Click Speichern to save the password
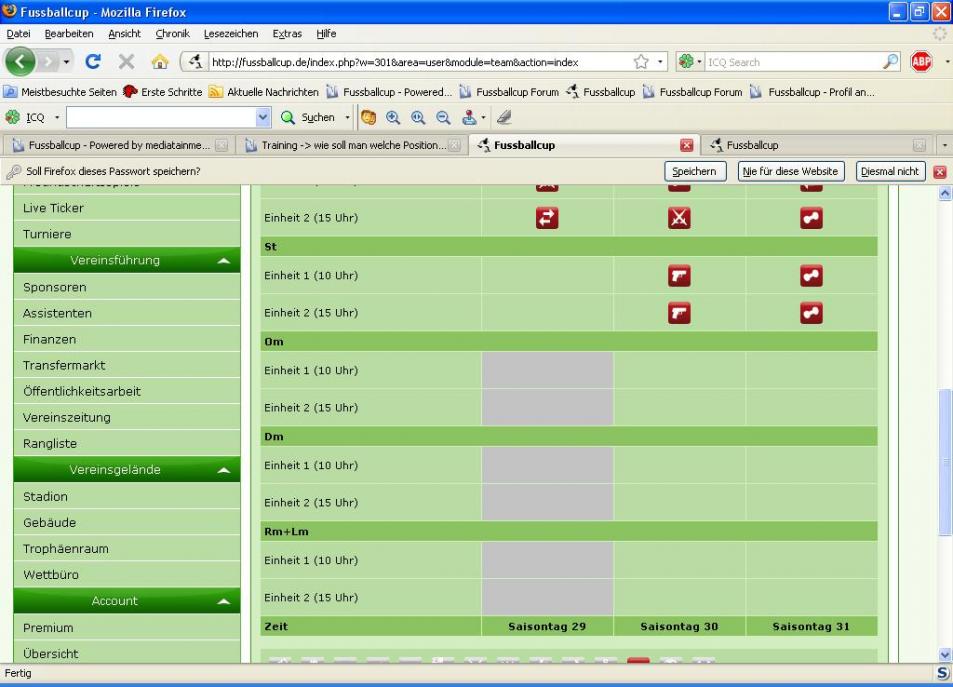This screenshot has width=953, height=687. 694,171
